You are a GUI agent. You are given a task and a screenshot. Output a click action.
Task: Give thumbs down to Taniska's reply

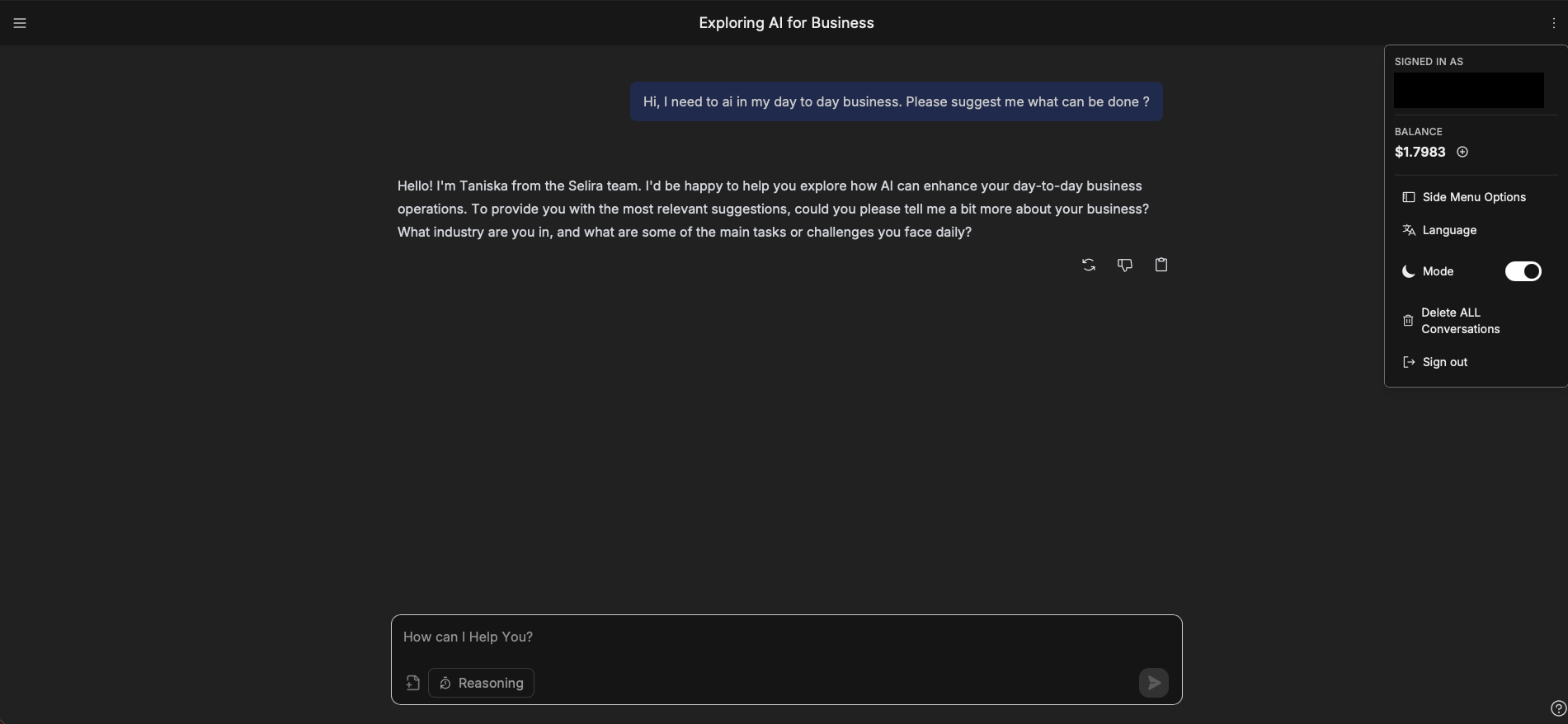coord(1124,265)
